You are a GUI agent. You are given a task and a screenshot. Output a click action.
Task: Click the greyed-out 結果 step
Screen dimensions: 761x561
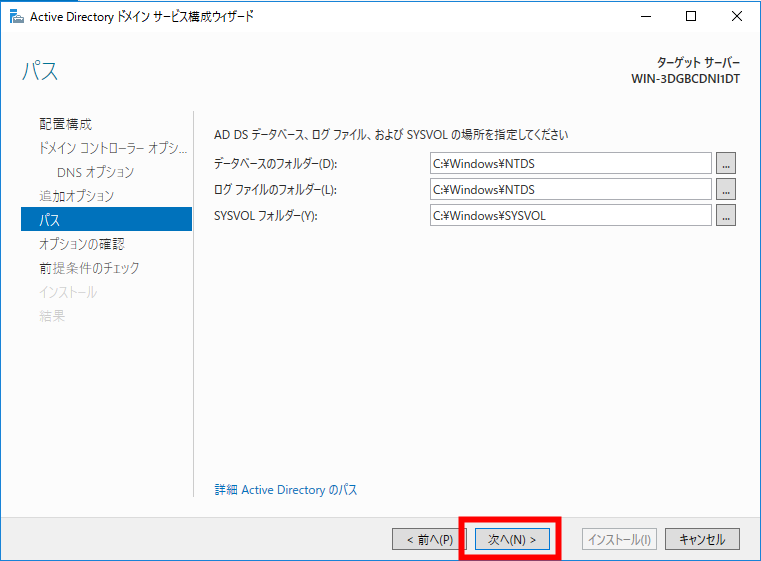(52, 316)
